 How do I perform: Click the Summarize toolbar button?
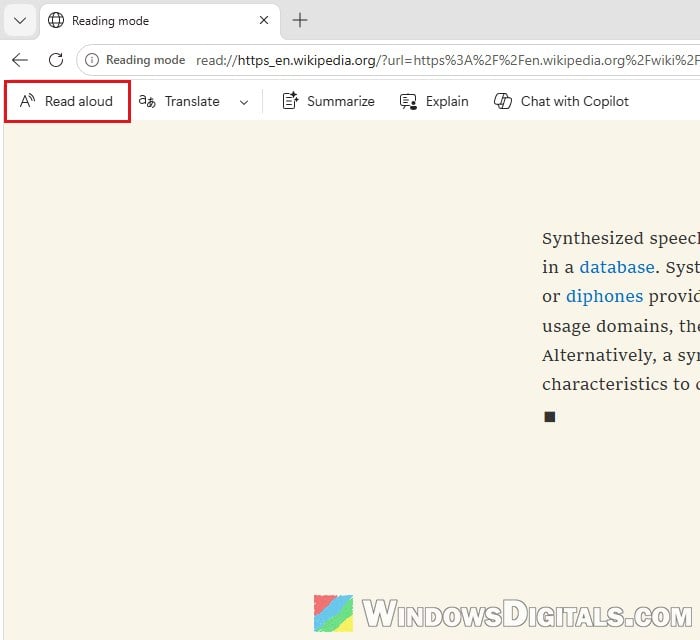pos(328,101)
